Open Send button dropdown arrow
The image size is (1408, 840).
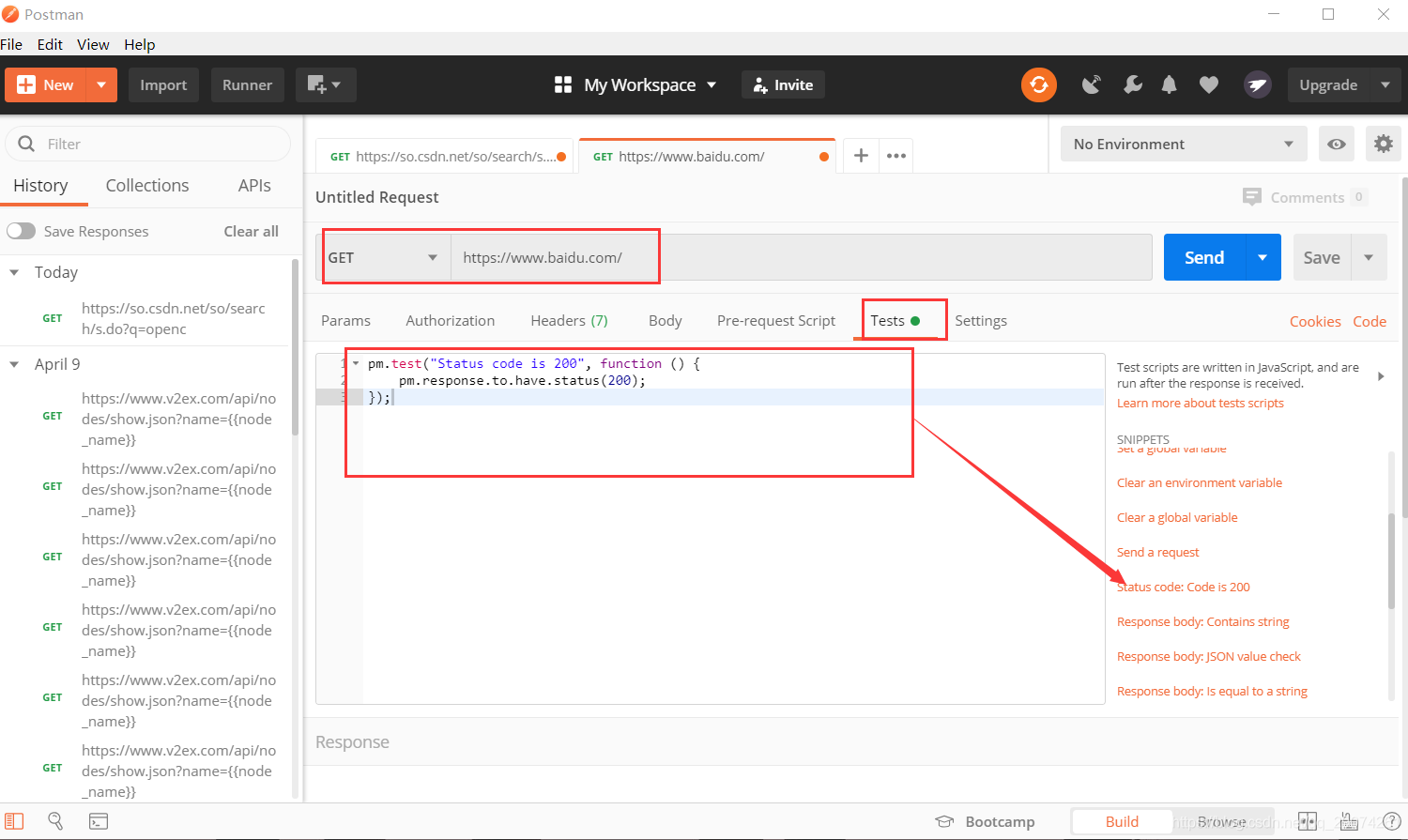1263,257
